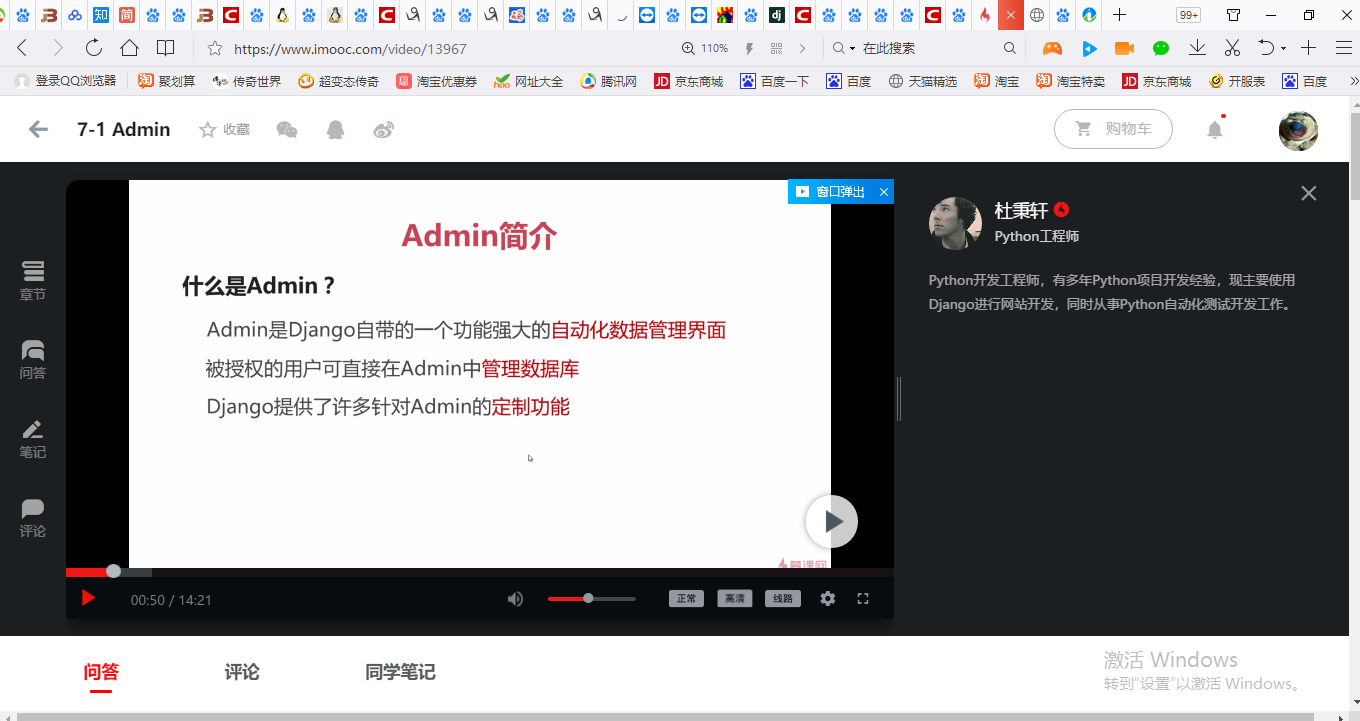This screenshot has height=721, width=1360.
Task: Close the active browser tab
Action: (x=1010, y=15)
